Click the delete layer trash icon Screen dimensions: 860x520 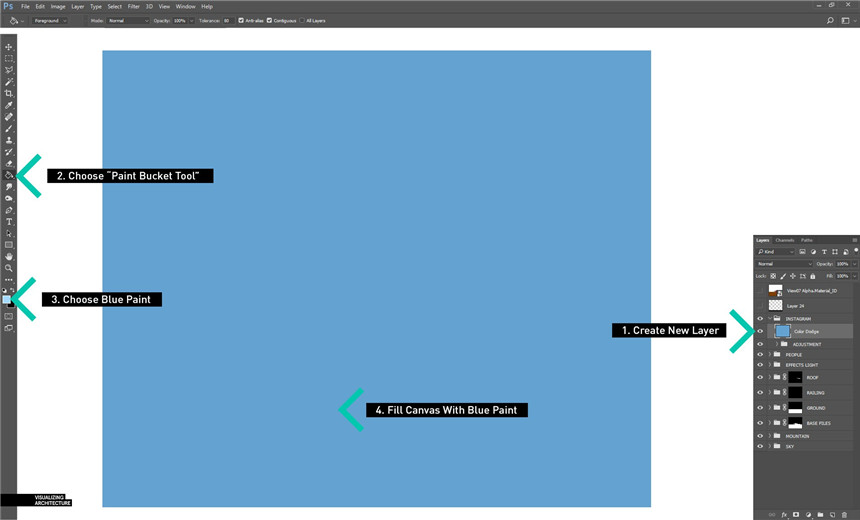pos(844,514)
